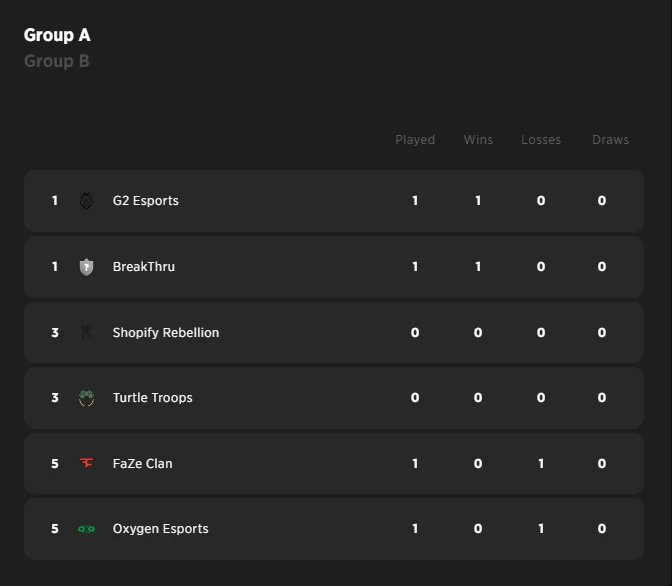
Task: Click the G2 Esports team logo
Action: (86, 201)
